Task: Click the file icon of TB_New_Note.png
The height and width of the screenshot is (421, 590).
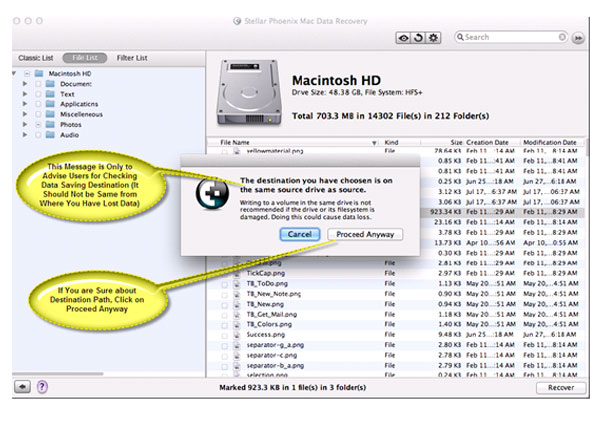Action: click(x=237, y=294)
